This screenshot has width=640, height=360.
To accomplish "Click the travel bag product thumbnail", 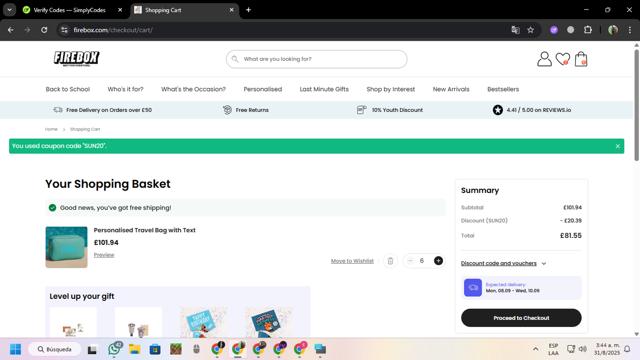I will (x=66, y=247).
